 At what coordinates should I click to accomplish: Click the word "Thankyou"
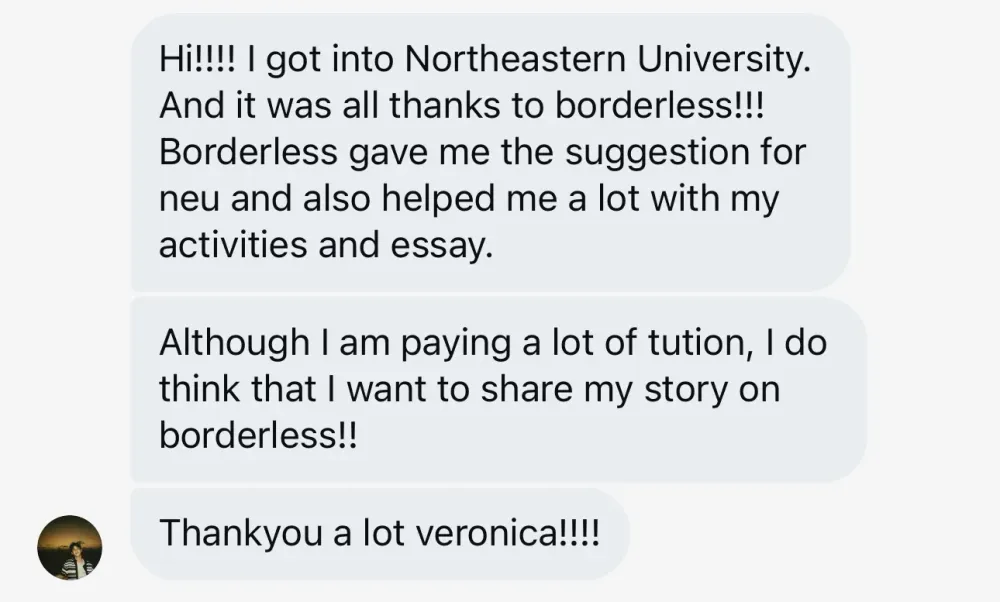click(x=241, y=532)
